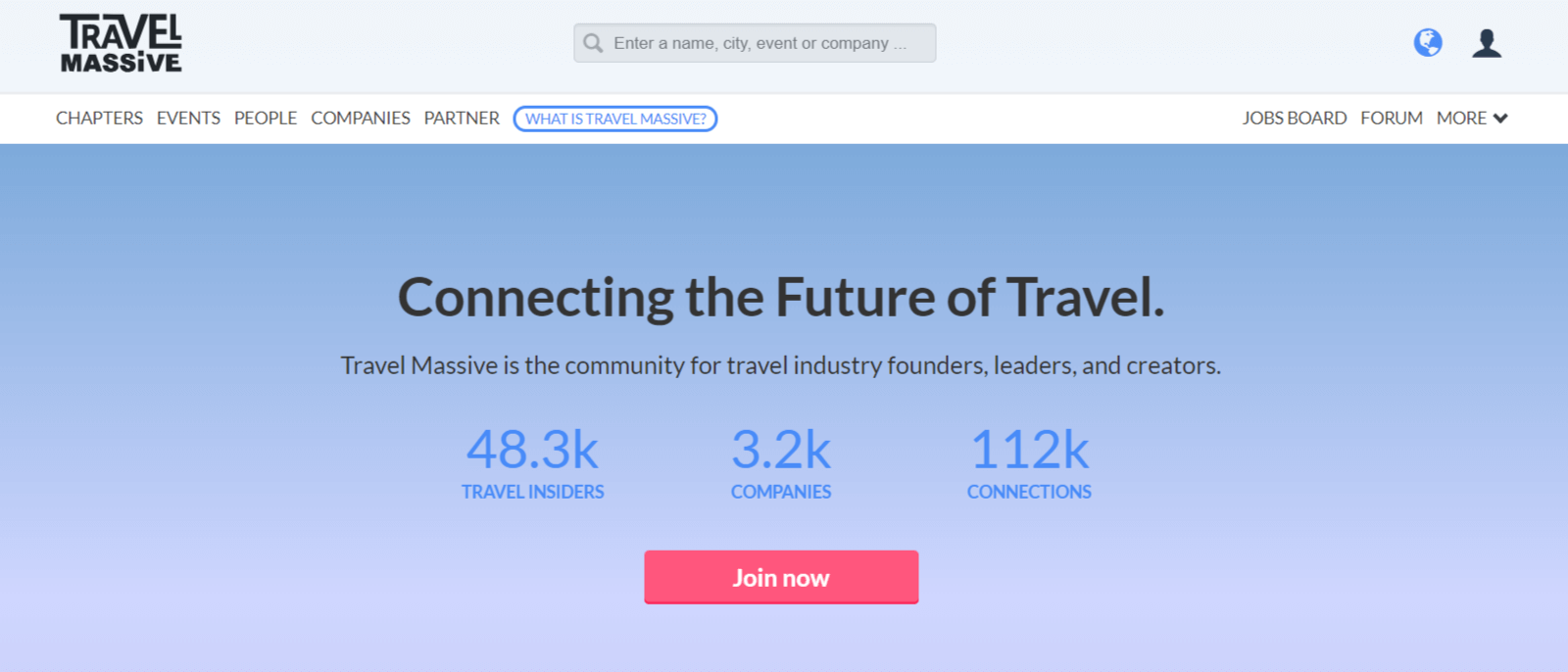Click the pink Join now button
The height and width of the screenshot is (672, 1568).
(781, 577)
